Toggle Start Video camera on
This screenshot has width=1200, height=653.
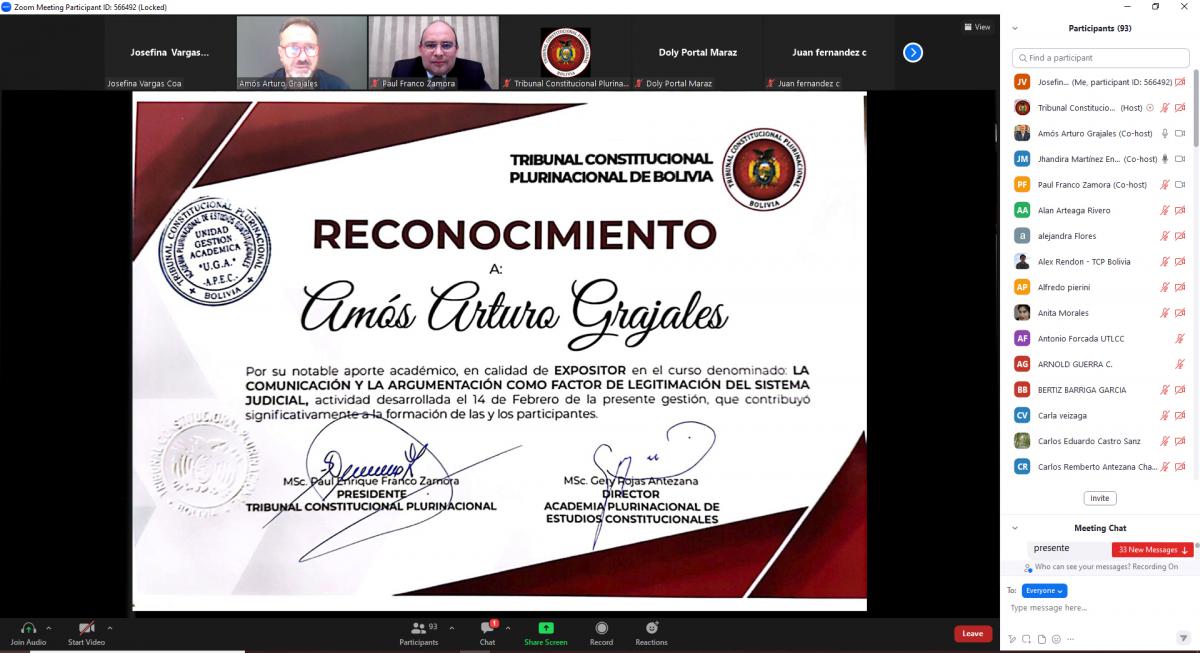(86, 628)
